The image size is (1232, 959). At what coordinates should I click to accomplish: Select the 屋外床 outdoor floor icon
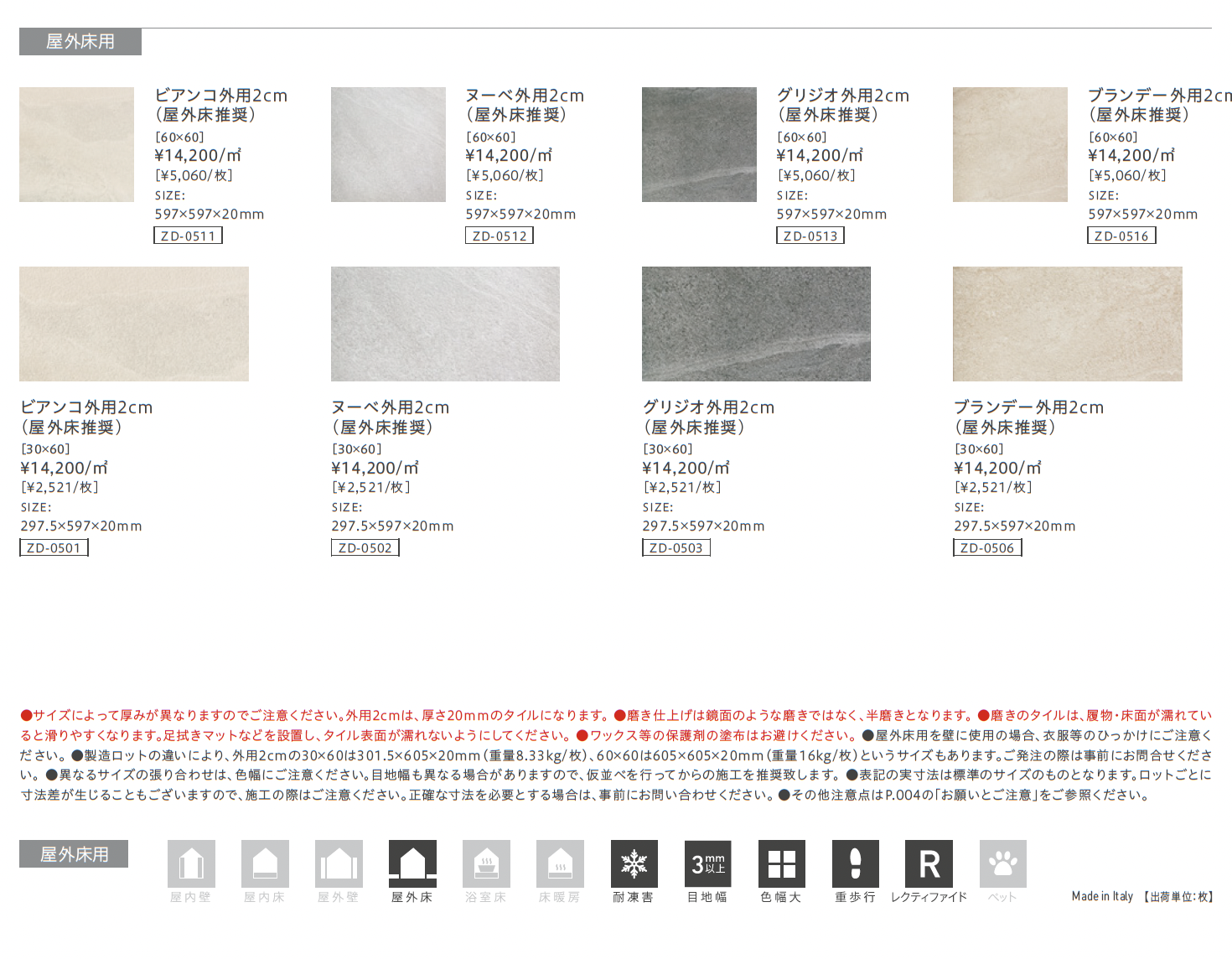tap(412, 863)
